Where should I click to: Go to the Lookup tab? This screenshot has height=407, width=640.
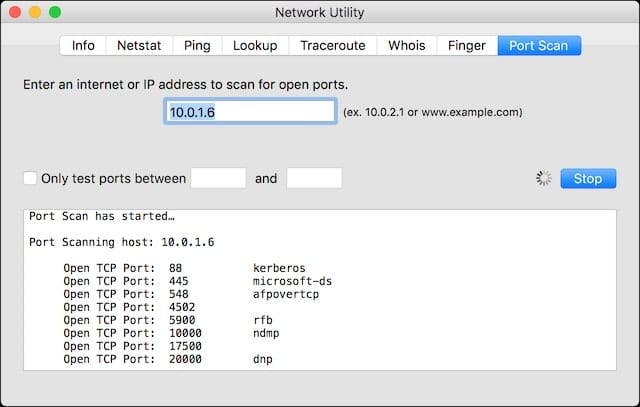(255, 45)
